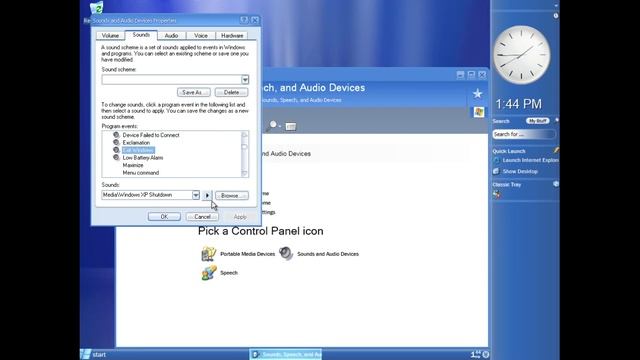Select the Exit Windows program event

coord(138,150)
